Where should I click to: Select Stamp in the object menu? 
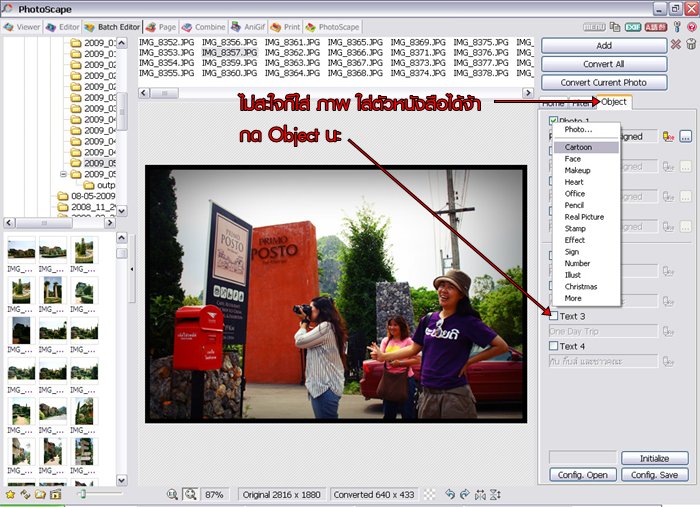[x=586, y=229]
